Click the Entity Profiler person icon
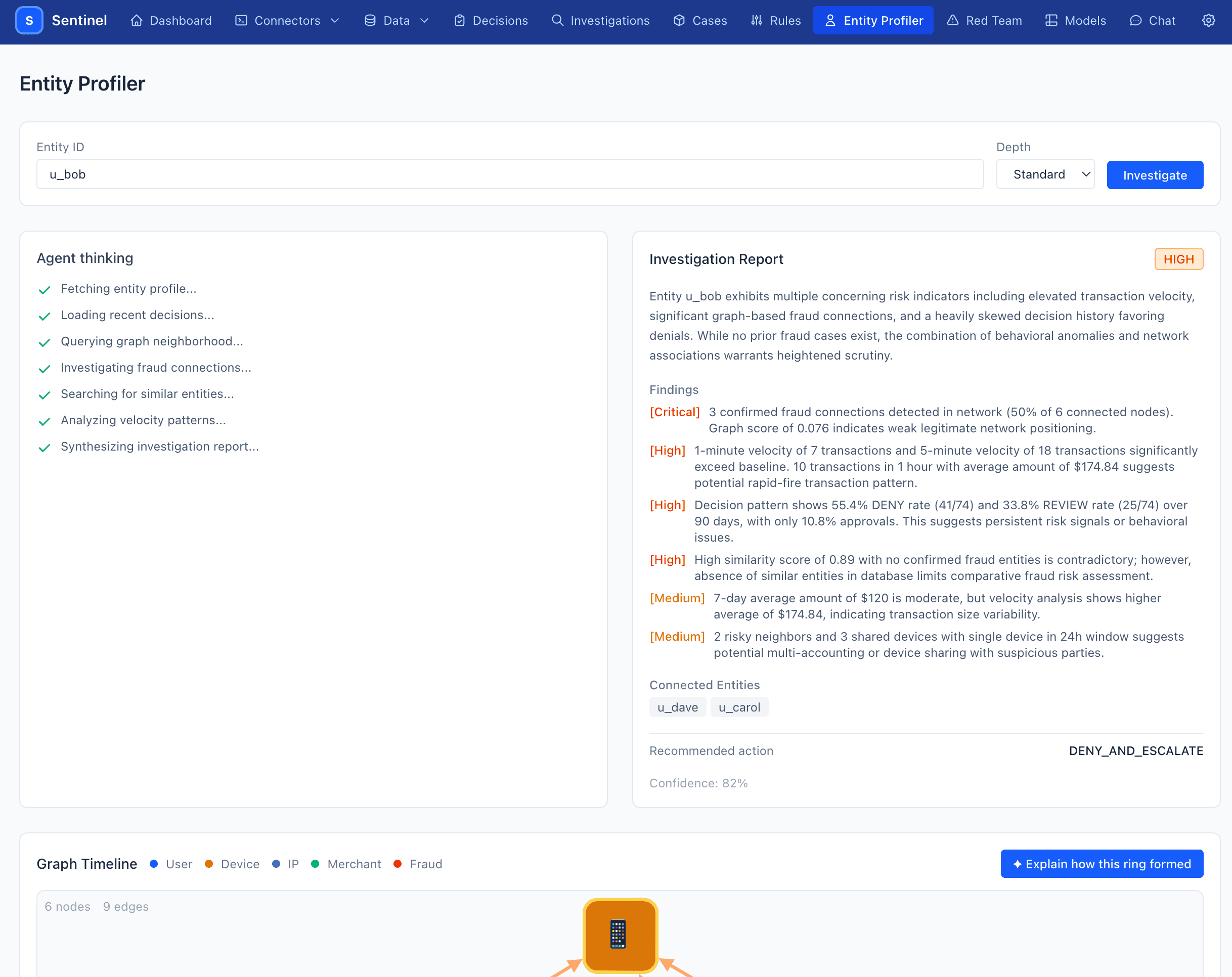 tap(830, 21)
